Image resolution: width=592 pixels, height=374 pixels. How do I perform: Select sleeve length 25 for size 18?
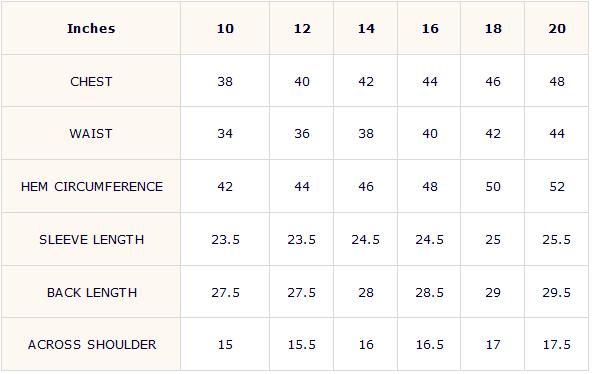[x=493, y=240]
